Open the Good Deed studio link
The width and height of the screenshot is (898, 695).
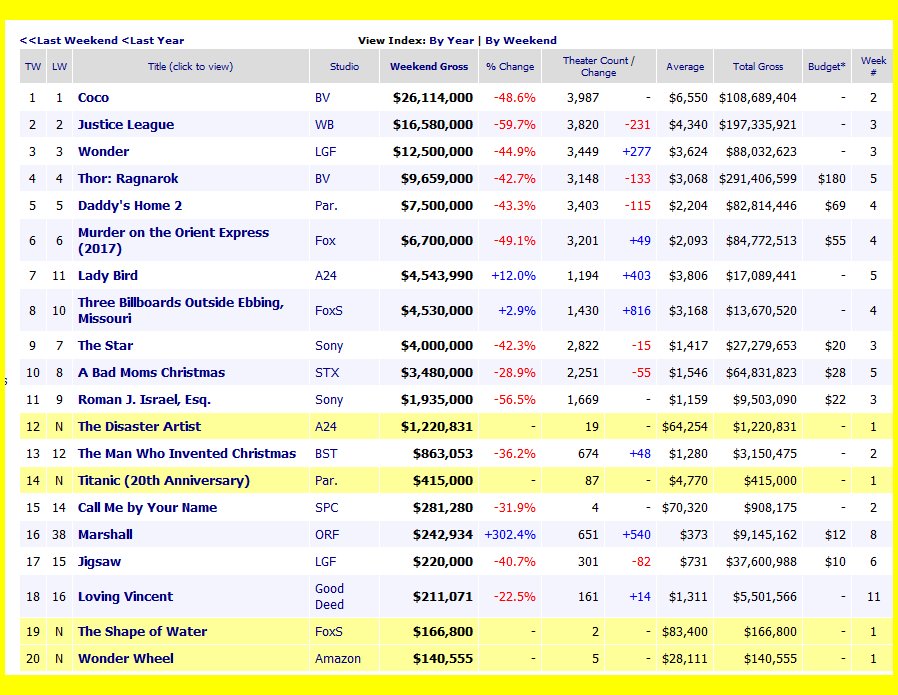pos(329,597)
